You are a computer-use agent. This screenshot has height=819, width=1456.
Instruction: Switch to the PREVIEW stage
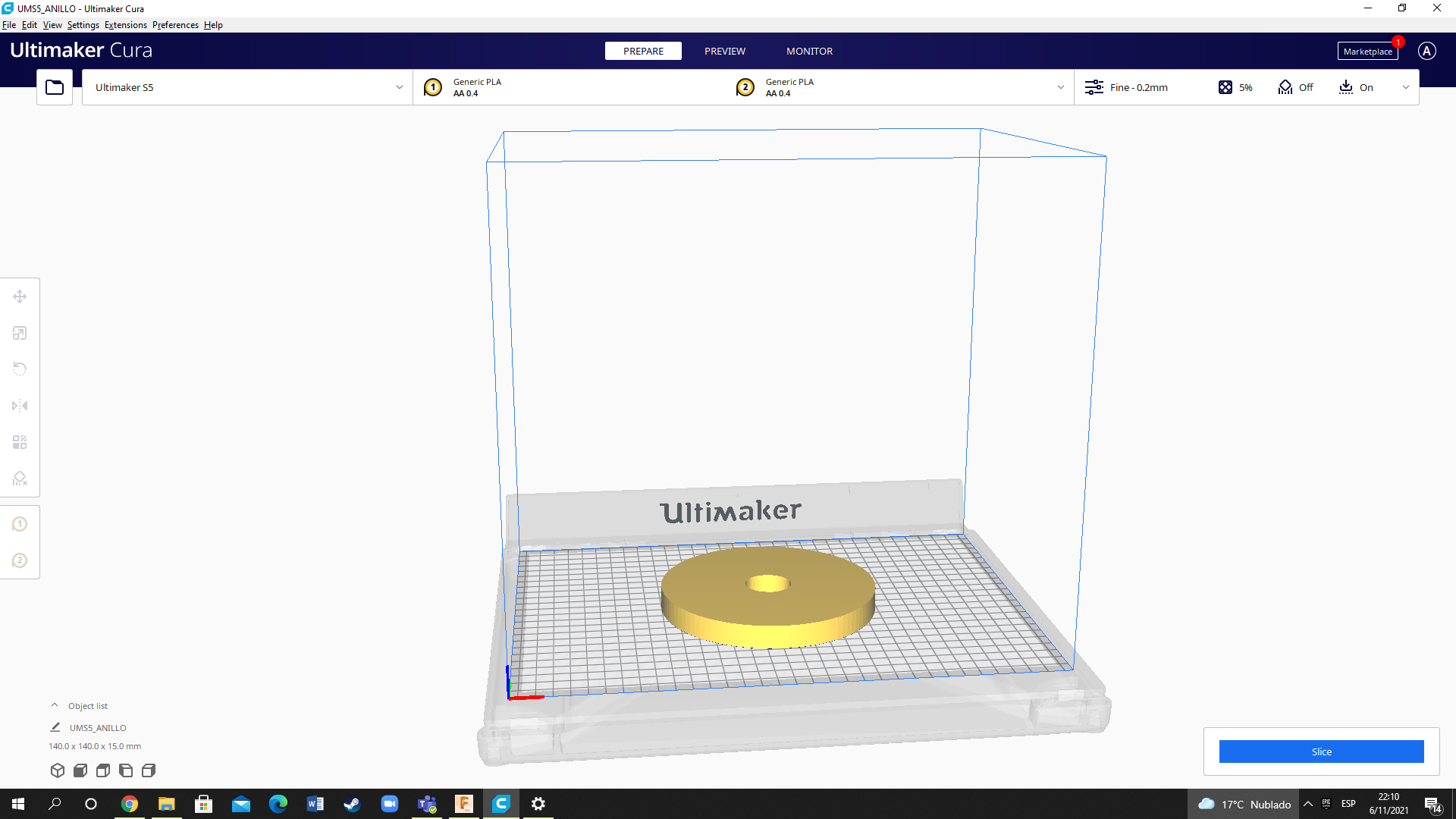[725, 51]
